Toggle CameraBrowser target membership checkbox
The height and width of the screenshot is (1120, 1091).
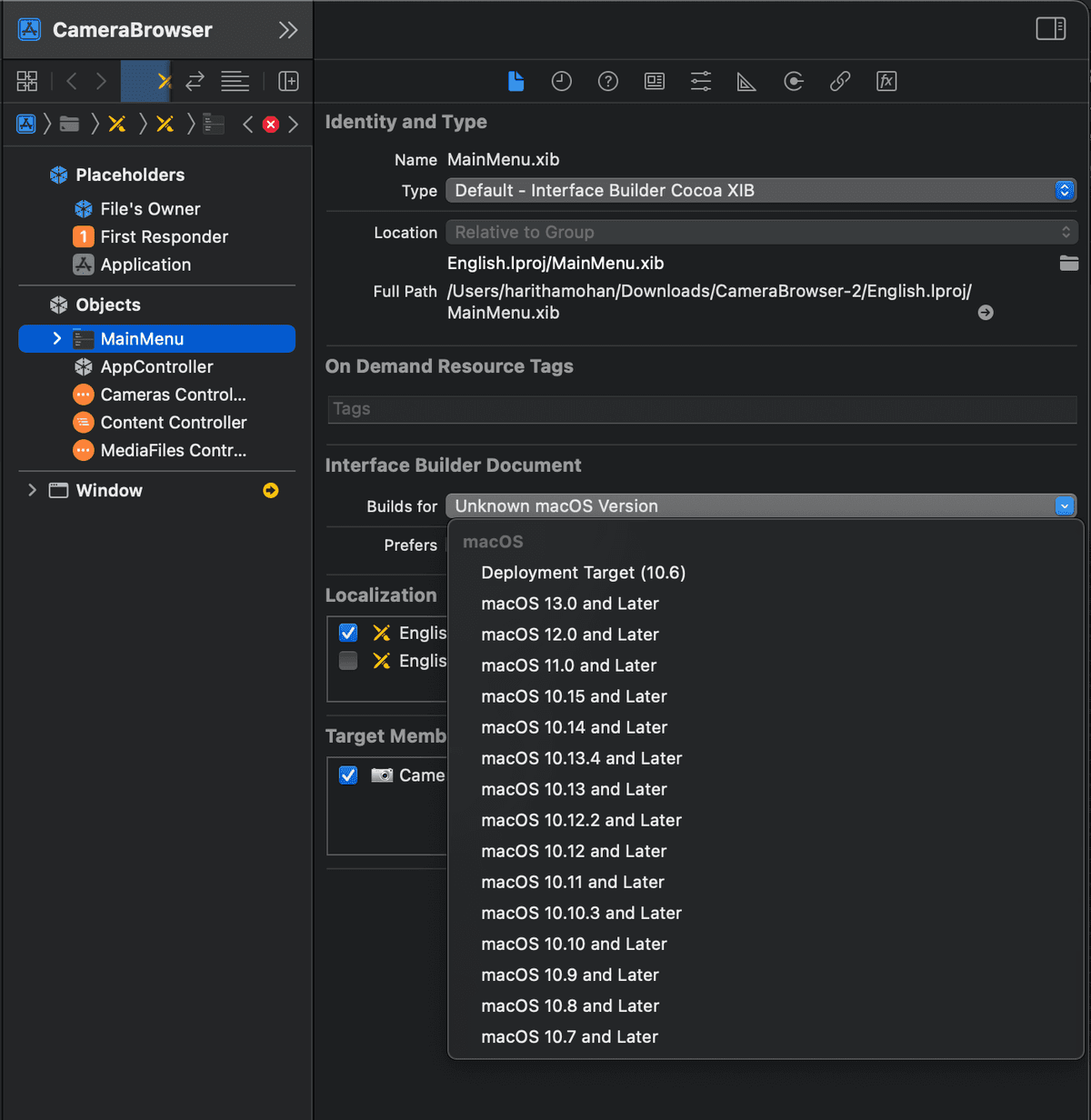348,775
